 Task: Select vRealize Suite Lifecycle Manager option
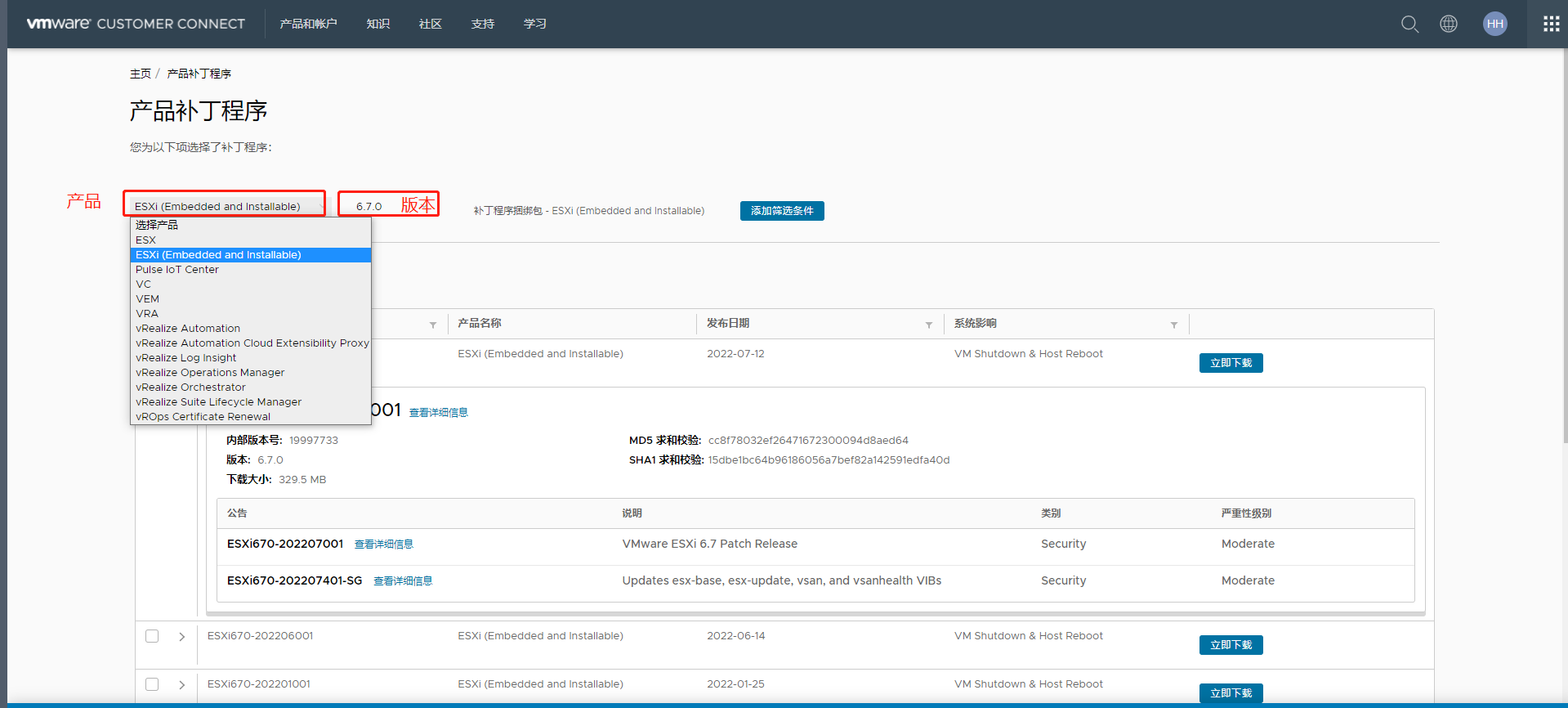(x=251, y=402)
